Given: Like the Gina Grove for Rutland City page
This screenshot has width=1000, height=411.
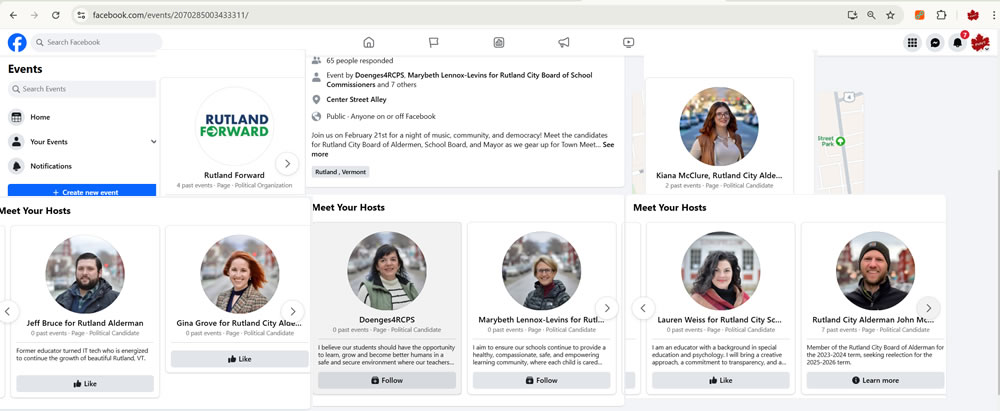Looking at the screenshot, I should (x=239, y=359).
